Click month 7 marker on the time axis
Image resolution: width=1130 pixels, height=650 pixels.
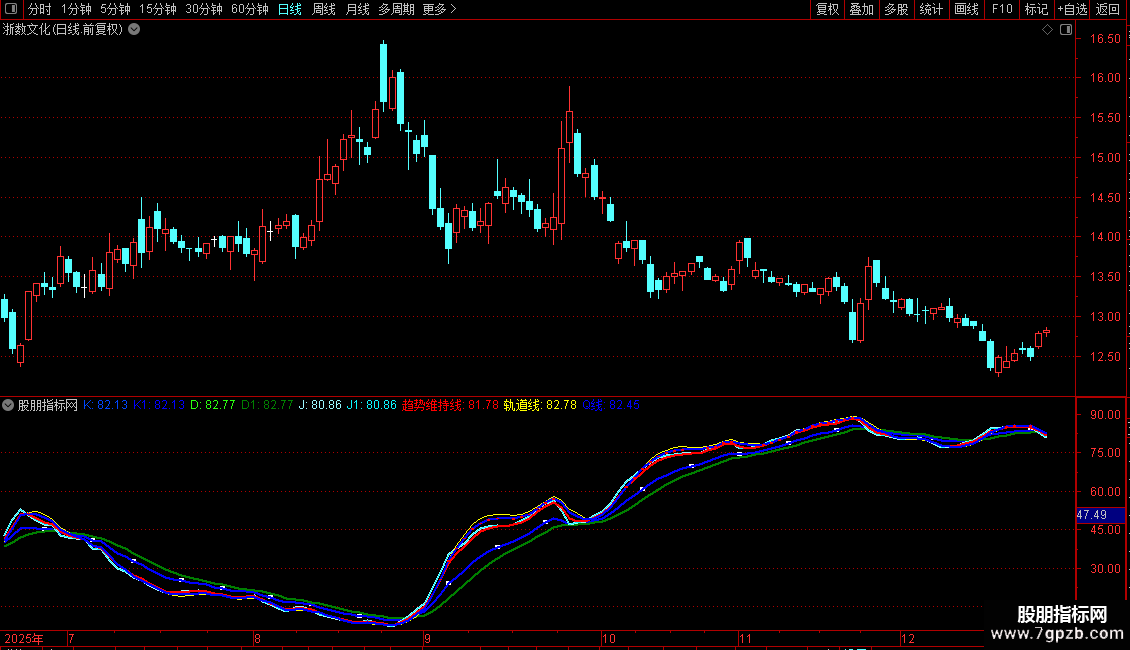pyautogui.click(x=71, y=638)
